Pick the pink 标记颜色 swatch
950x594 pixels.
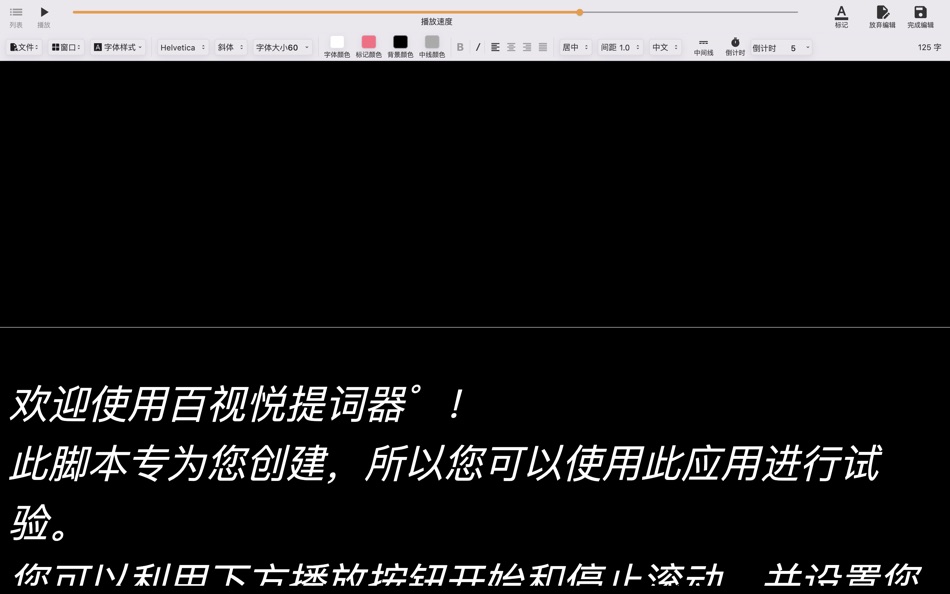click(368, 42)
